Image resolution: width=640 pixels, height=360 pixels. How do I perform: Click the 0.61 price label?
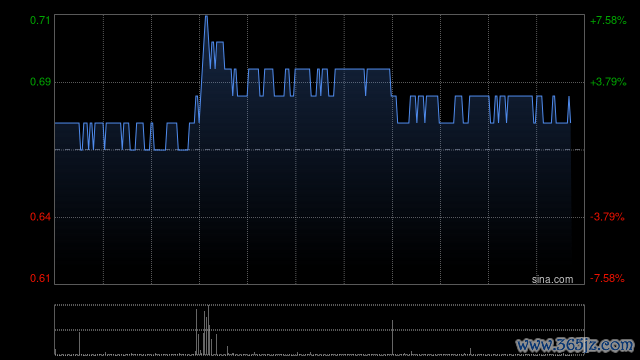point(40,278)
